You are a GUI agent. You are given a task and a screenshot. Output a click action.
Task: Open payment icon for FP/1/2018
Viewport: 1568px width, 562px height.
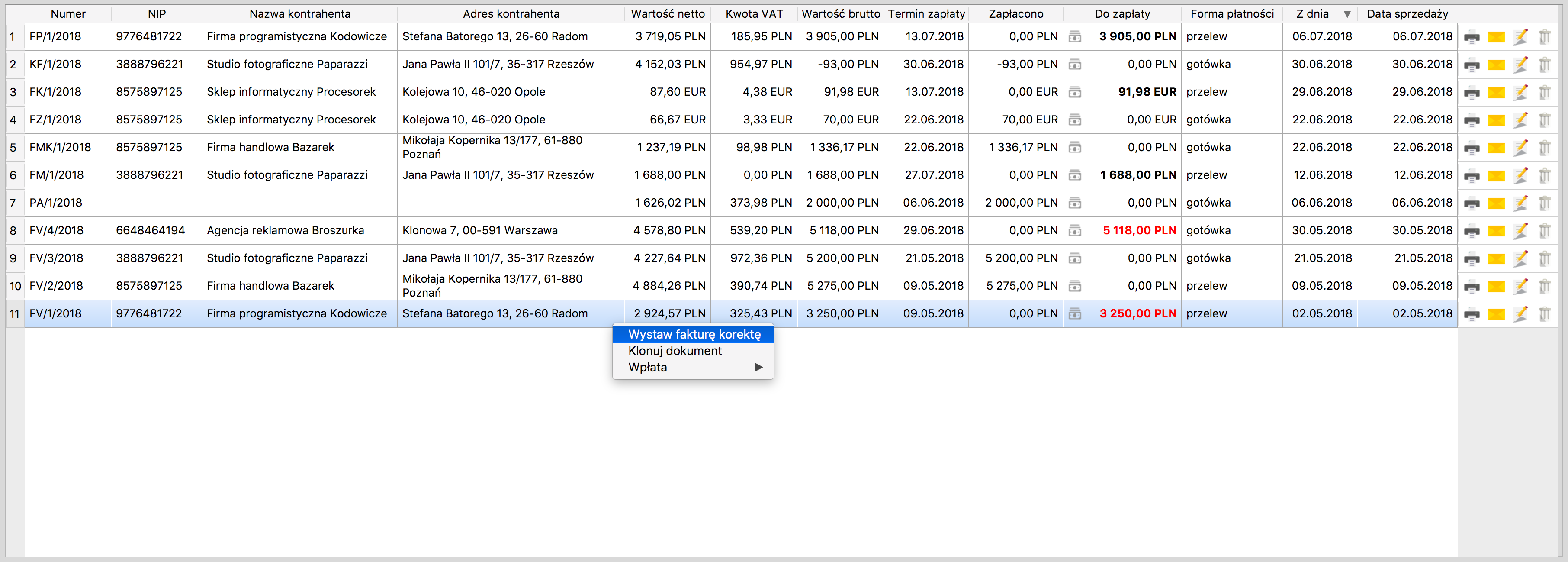(1075, 37)
